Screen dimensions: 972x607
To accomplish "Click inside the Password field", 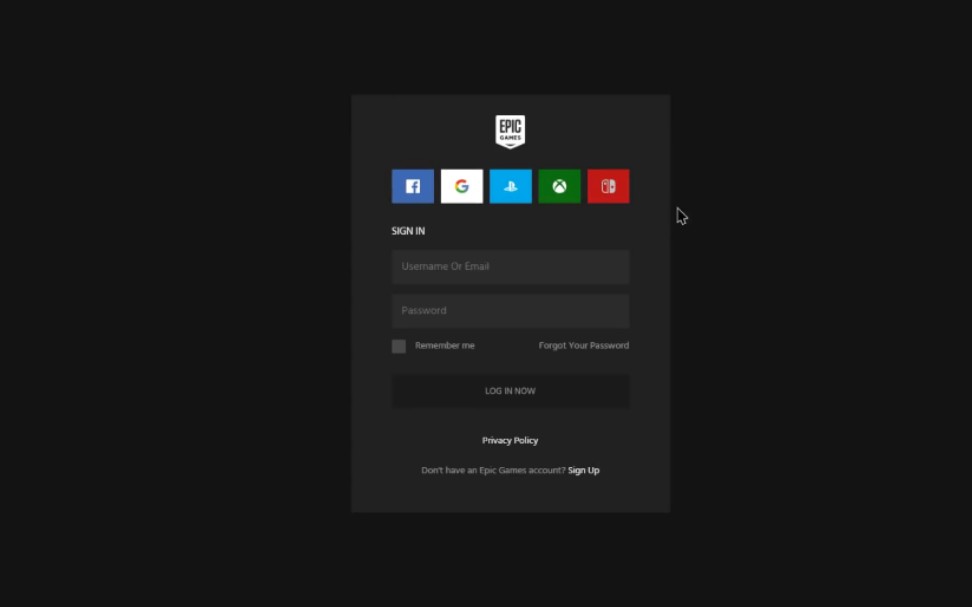I will (x=510, y=310).
